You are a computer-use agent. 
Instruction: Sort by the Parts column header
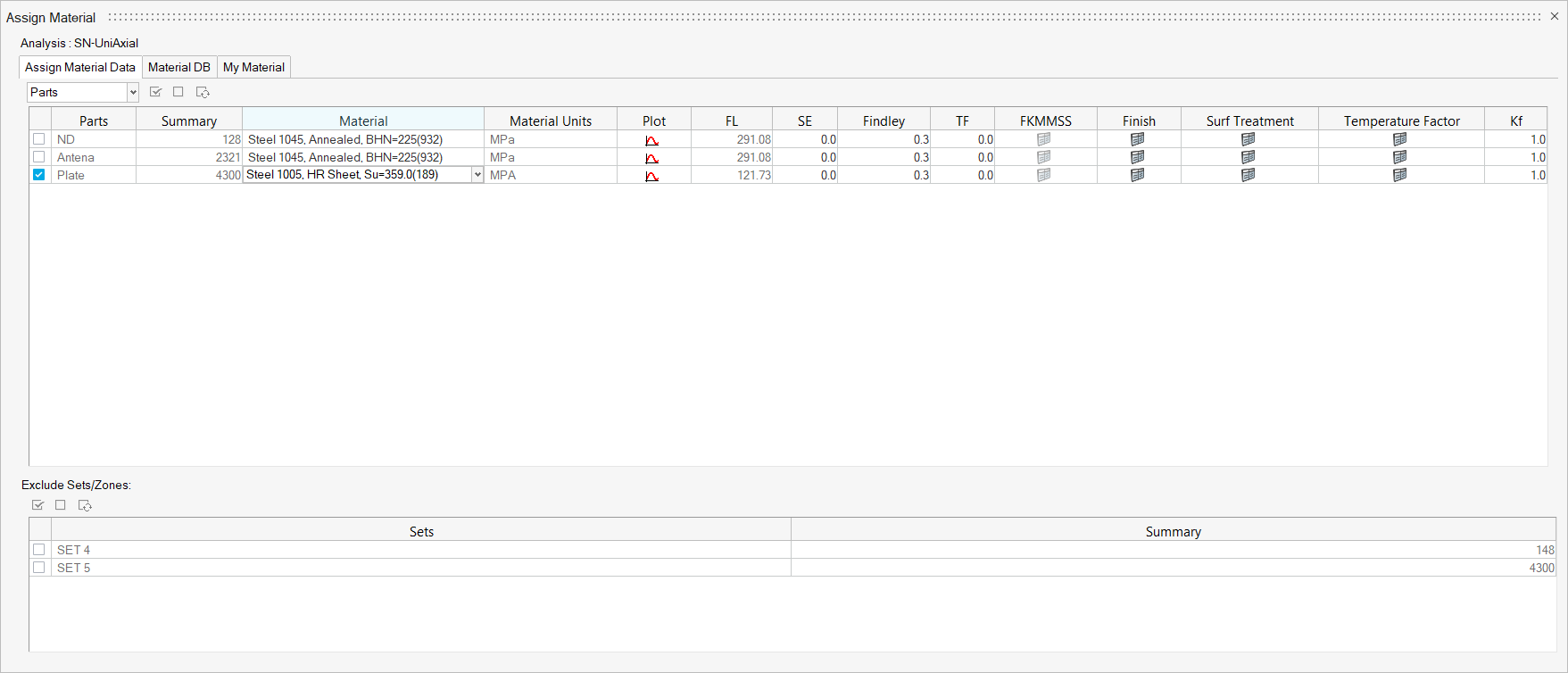click(x=94, y=120)
